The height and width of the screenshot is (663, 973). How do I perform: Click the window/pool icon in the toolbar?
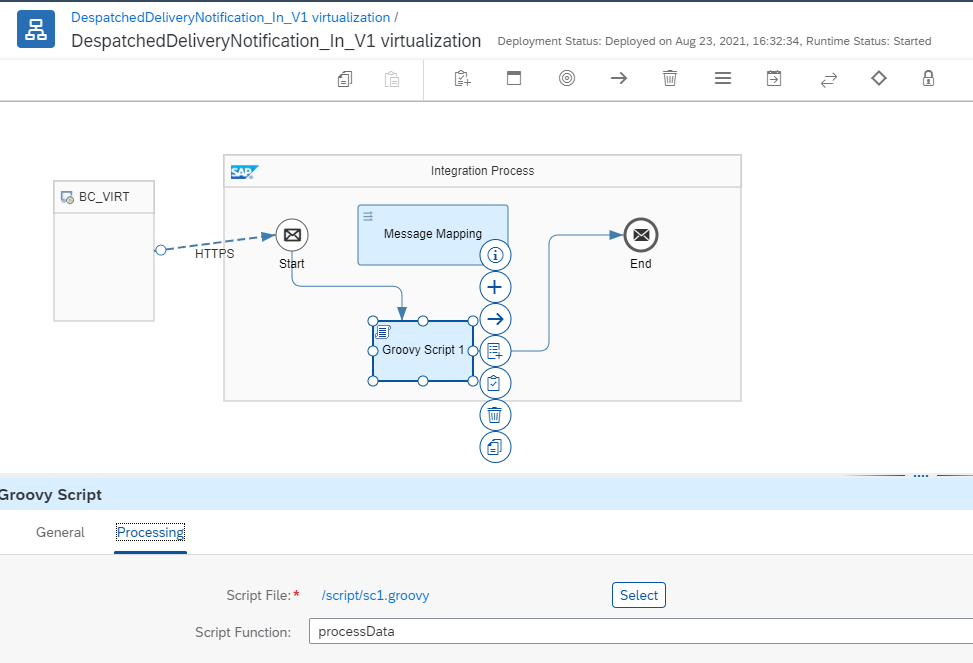pyautogui.click(x=514, y=78)
